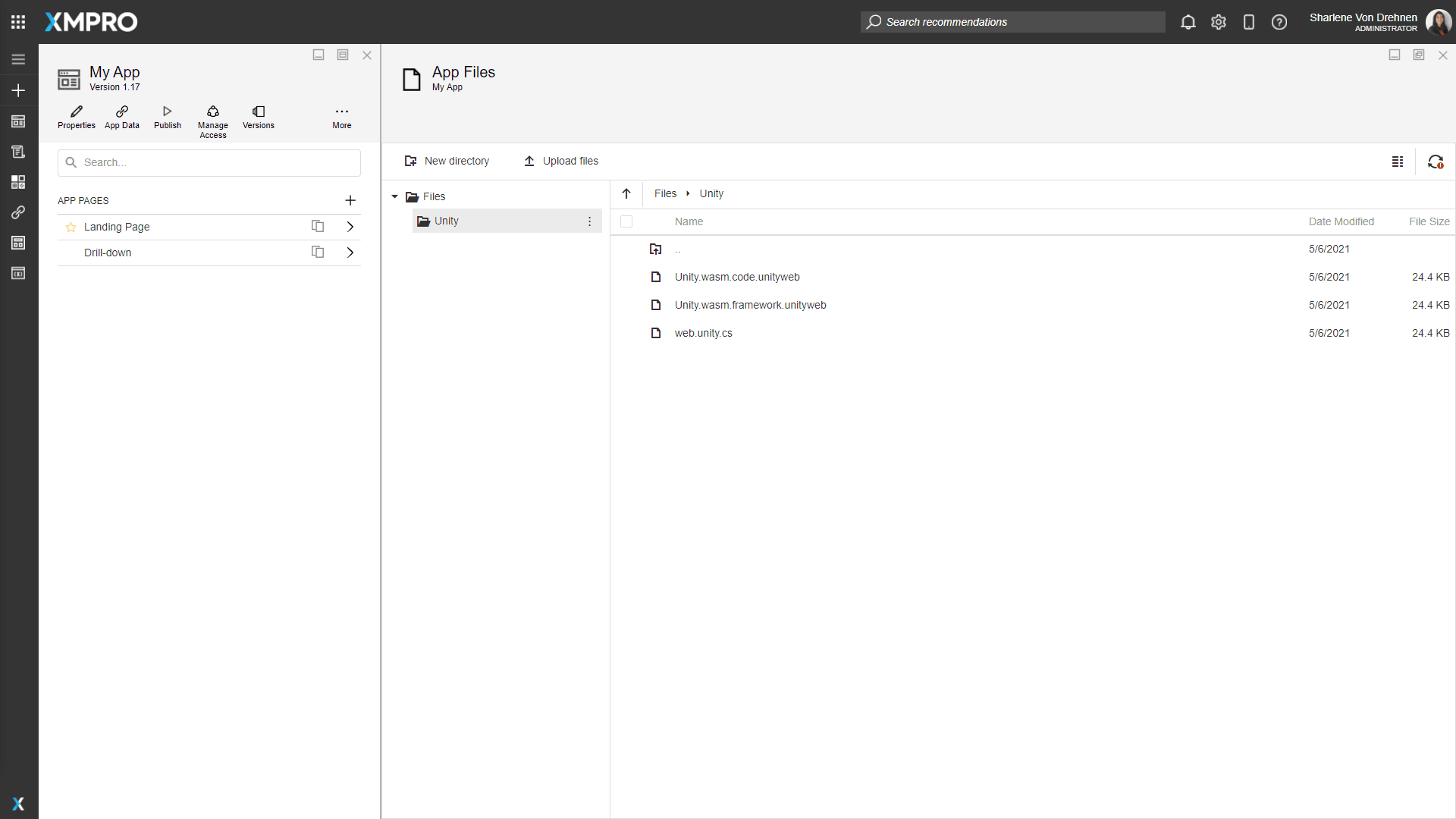This screenshot has height=819, width=1456.
Task: Click the notifications bell icon
Action: pyautogui.click(x=1188, y=22)
